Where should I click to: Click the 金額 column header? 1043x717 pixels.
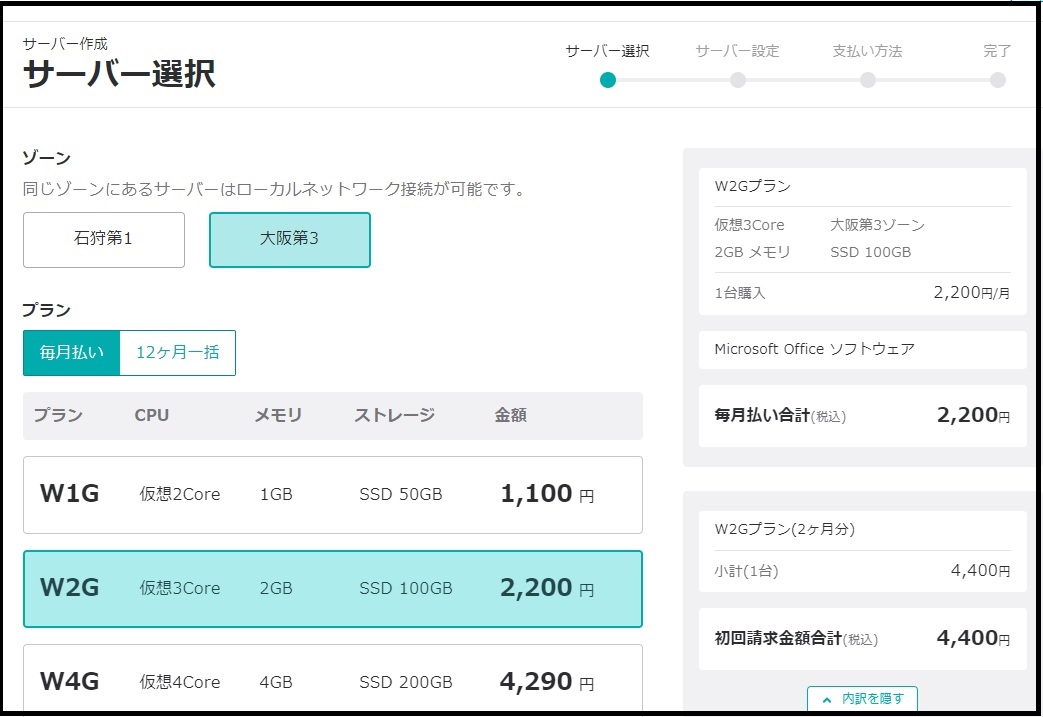(511, 416)
